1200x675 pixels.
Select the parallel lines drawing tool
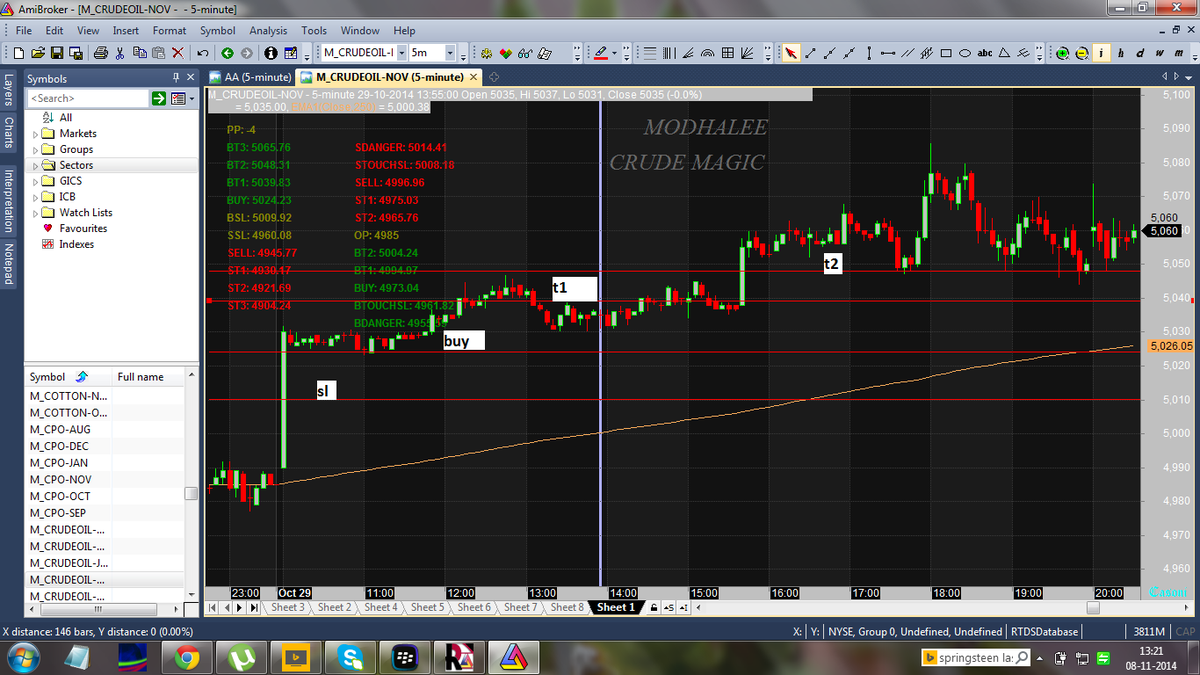(908, 53)
